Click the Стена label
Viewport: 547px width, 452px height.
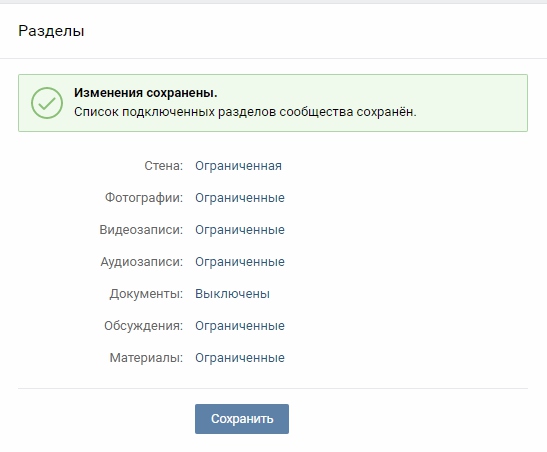pyautogui.click(x=164, y=166)
